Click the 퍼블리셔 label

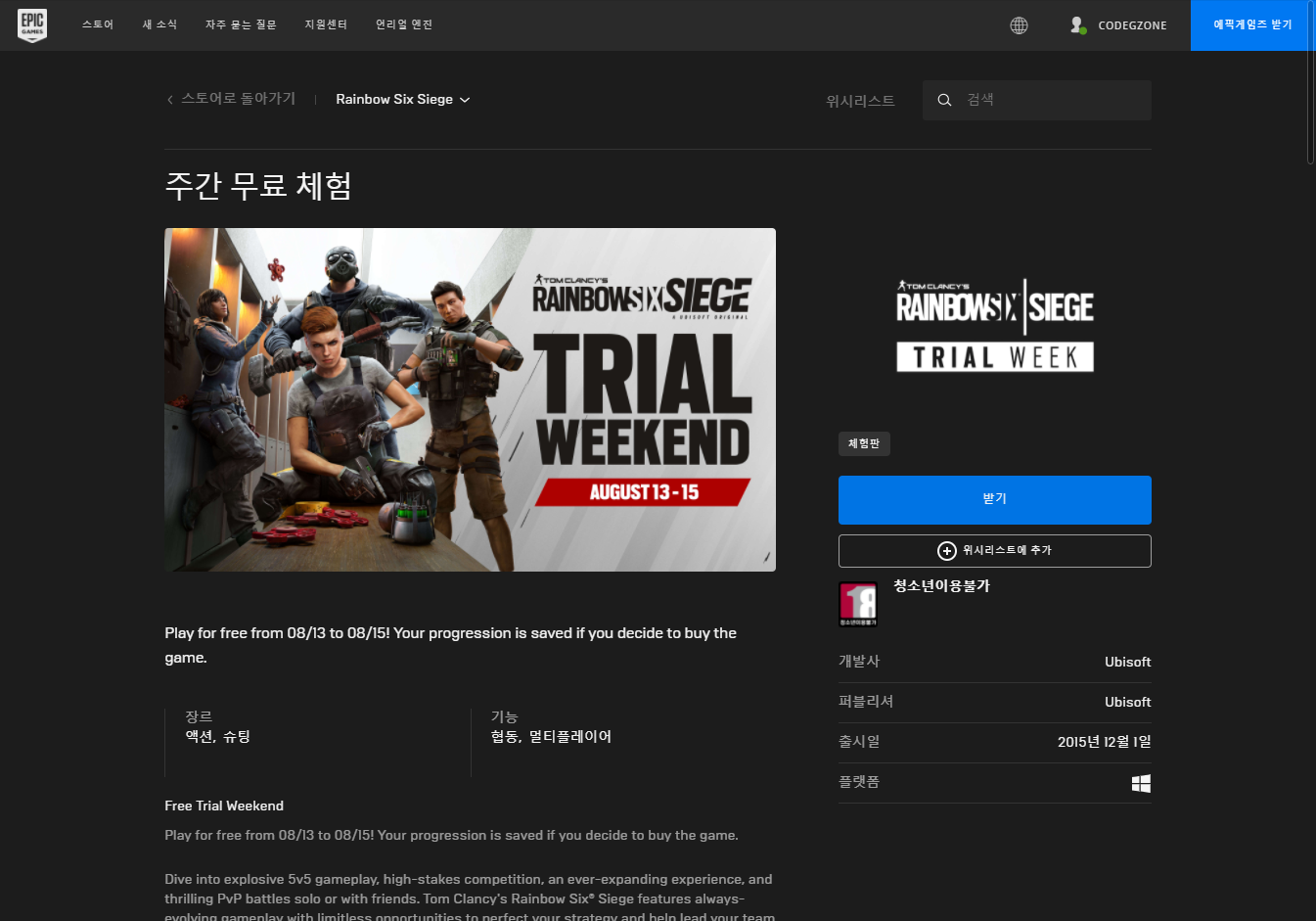[x=866, y=703]
